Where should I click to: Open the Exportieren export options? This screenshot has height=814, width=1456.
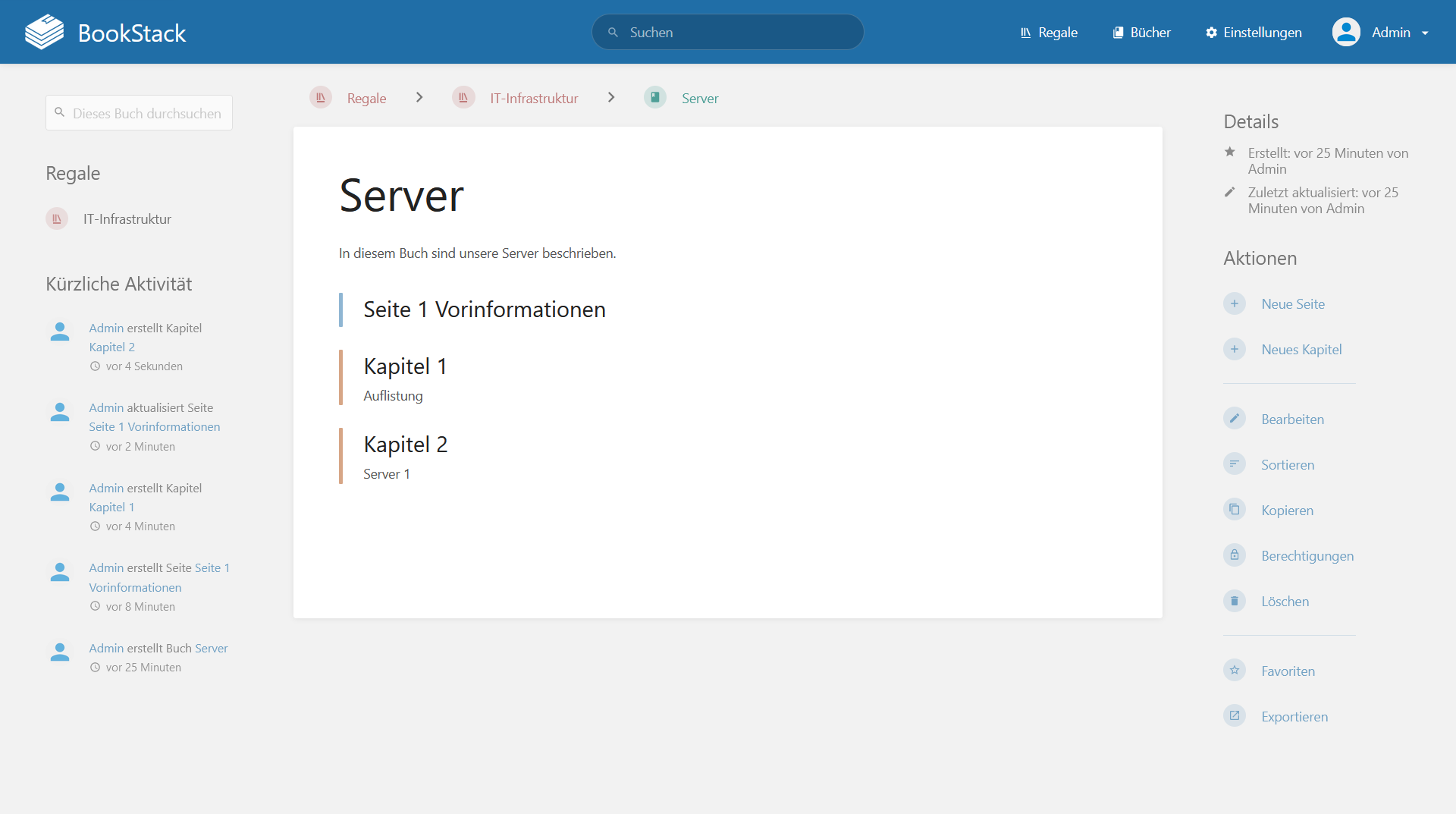1234,717
